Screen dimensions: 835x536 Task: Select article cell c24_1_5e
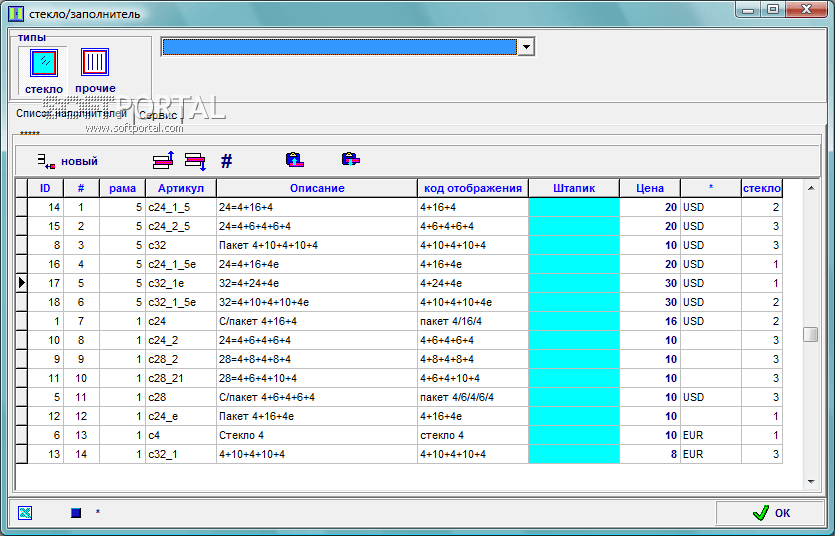[181, 264]
